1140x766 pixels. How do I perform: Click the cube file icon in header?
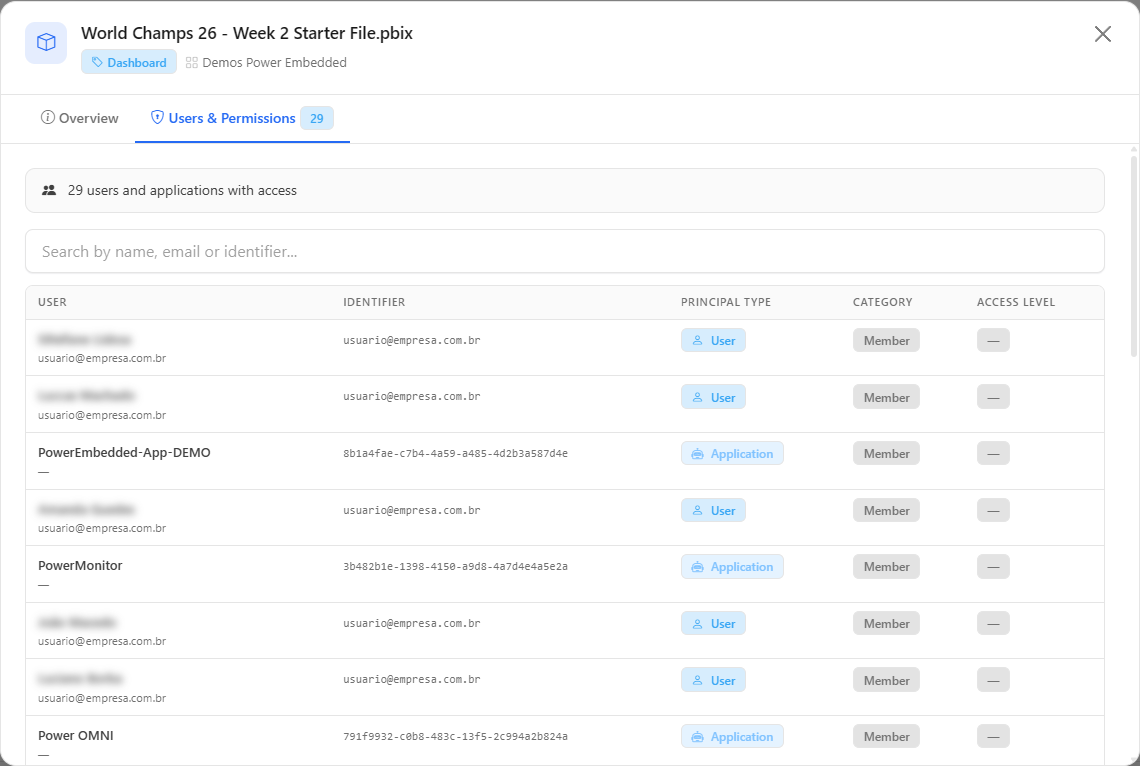click(x=46, y=42)
